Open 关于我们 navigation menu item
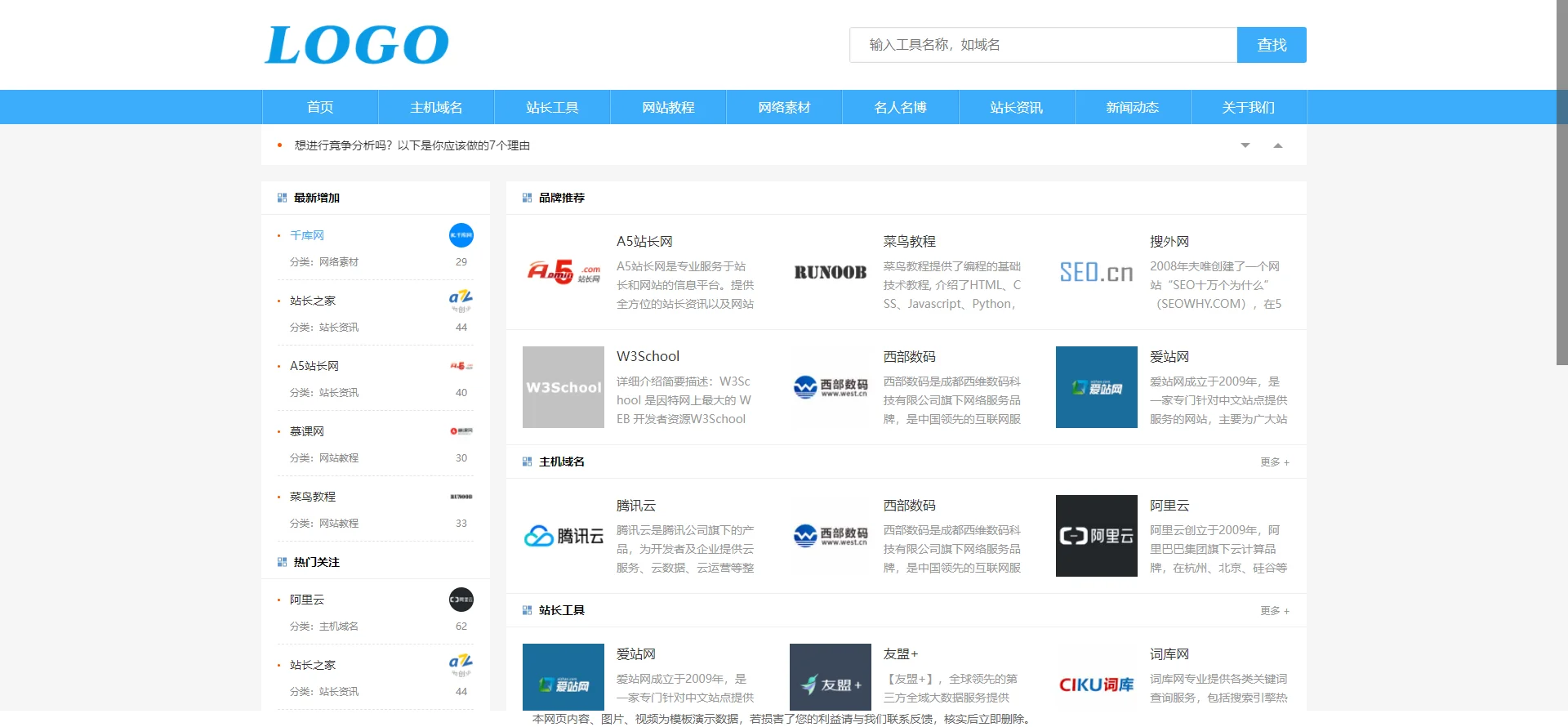The width and height of the screenshot is (1568, 727). tap(1248, 107)
